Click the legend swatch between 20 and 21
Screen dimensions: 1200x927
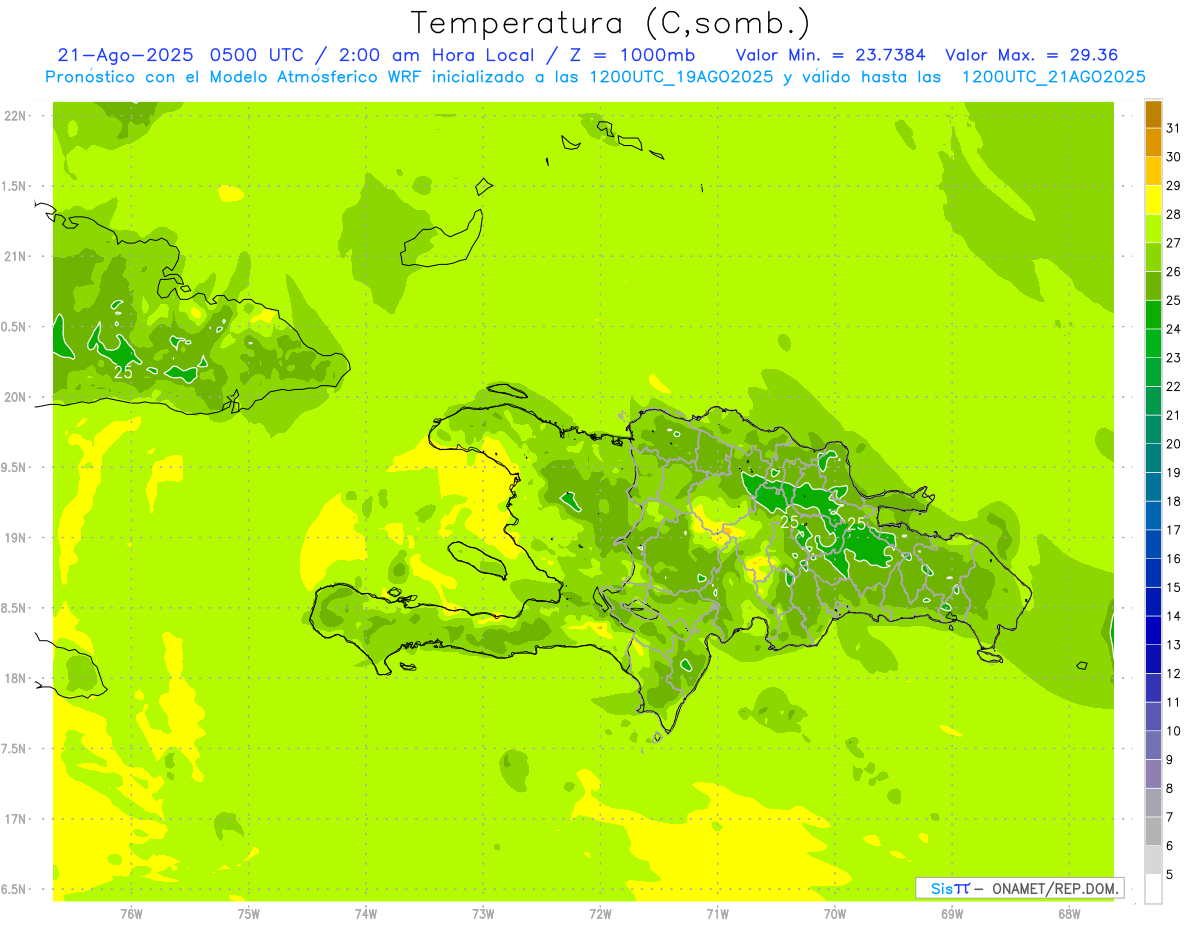coord(1153,429)
